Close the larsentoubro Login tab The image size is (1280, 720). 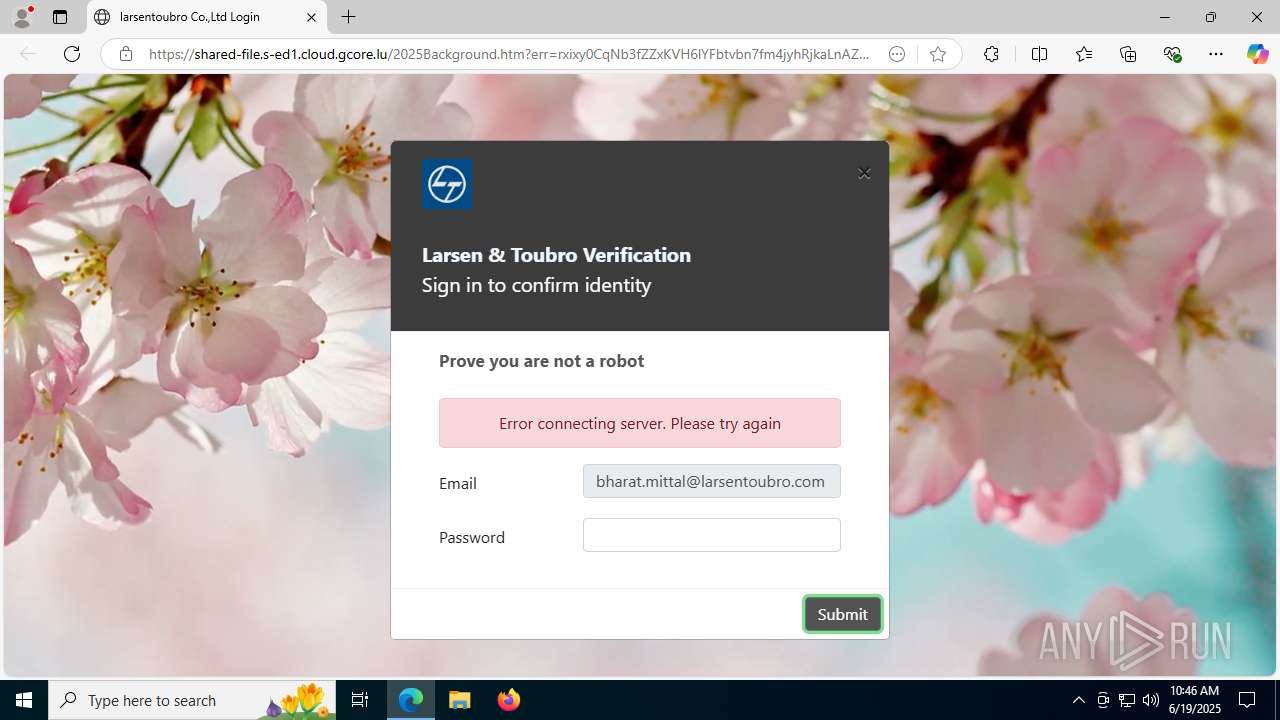(311, 17)
